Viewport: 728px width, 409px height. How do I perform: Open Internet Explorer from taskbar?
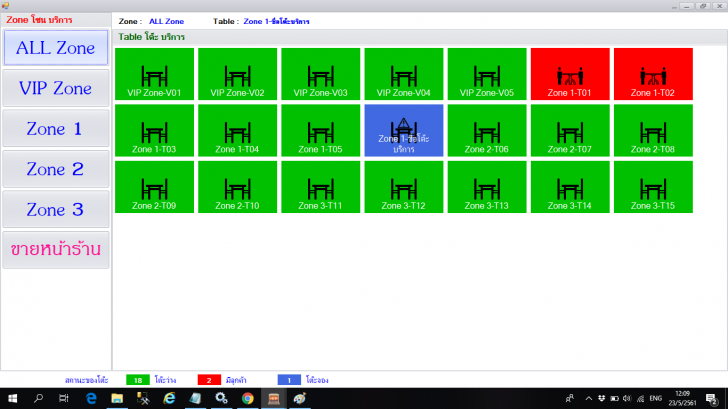[x=169, y=398]
